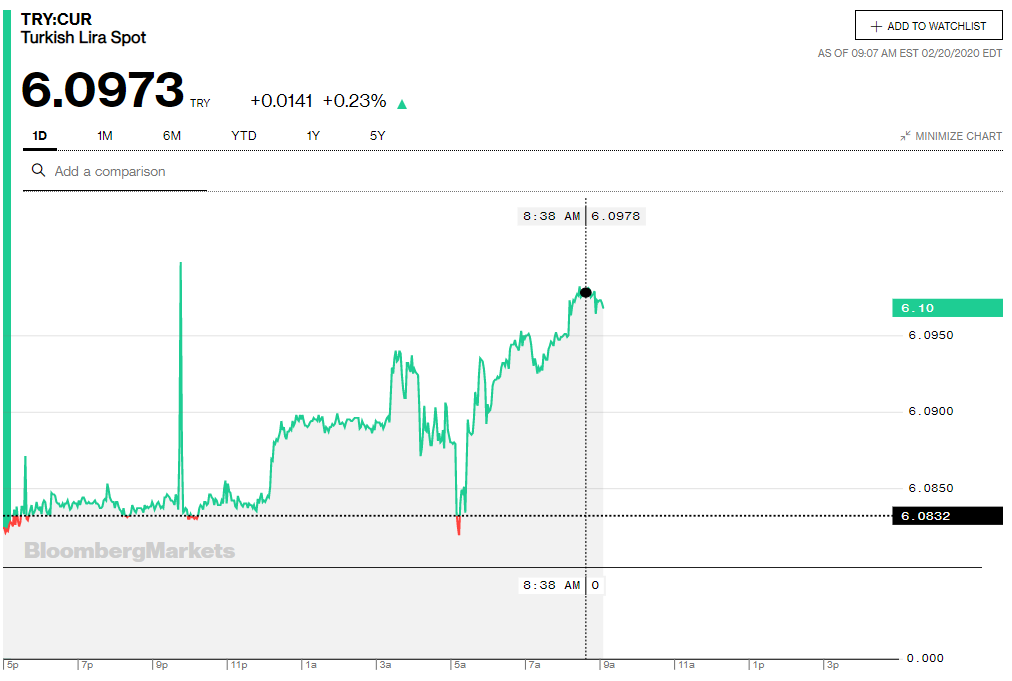Click the black dot marker on chart line
1012x681 pixels.
(x=586, y=292)
